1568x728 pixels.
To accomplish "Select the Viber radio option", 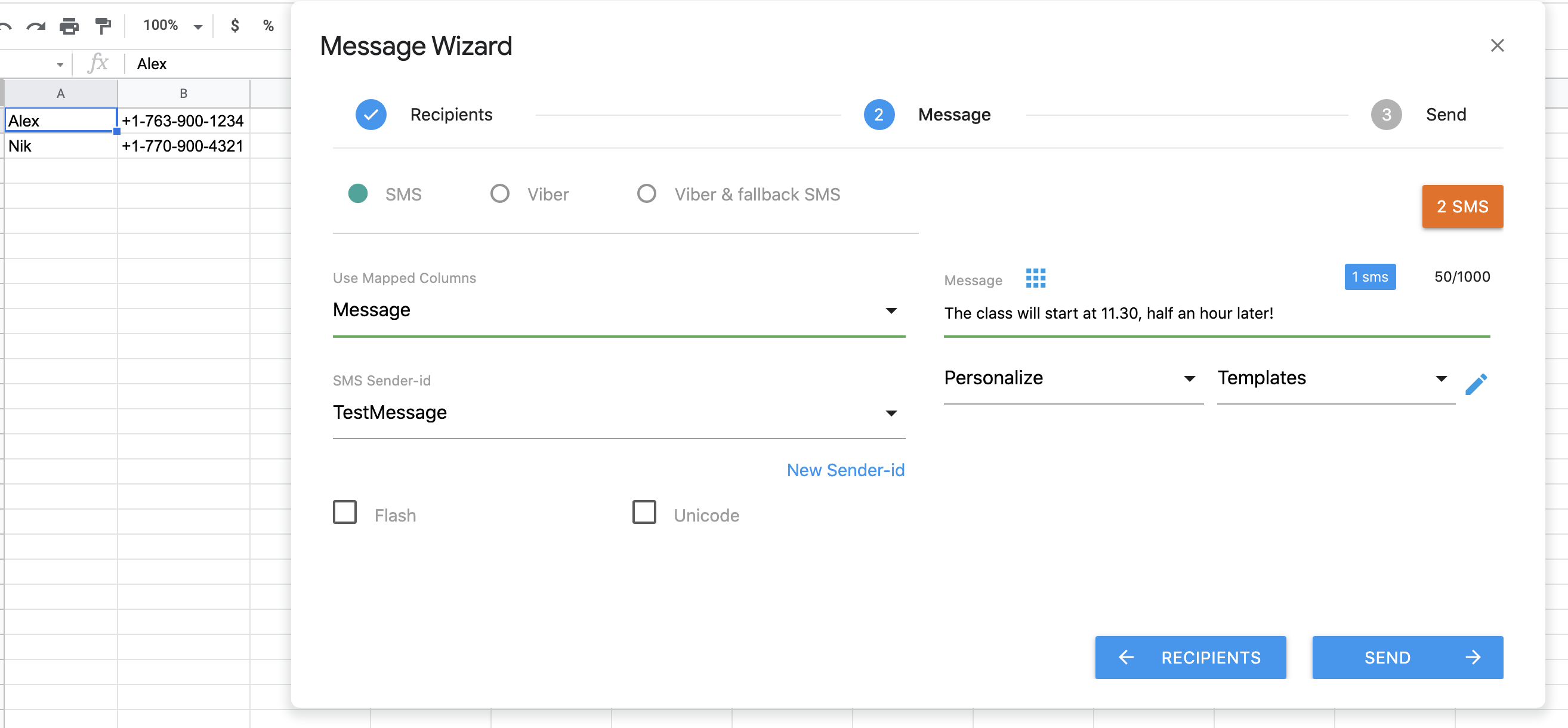I will point(500,193).
